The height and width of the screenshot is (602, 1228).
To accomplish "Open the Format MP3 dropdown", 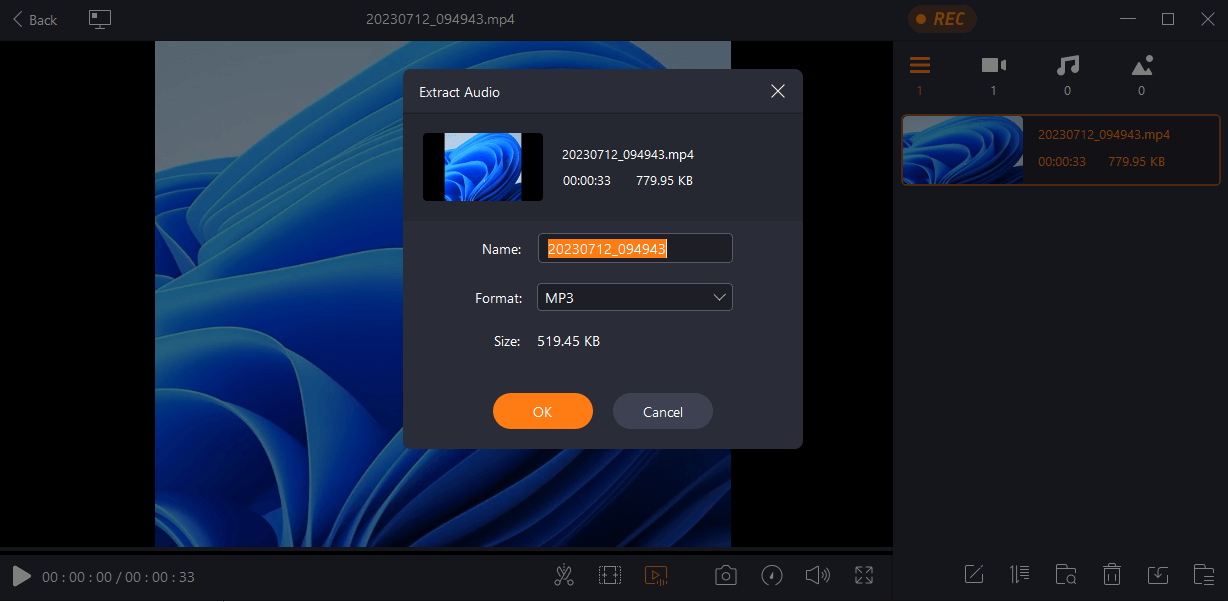I will [635, 298].
